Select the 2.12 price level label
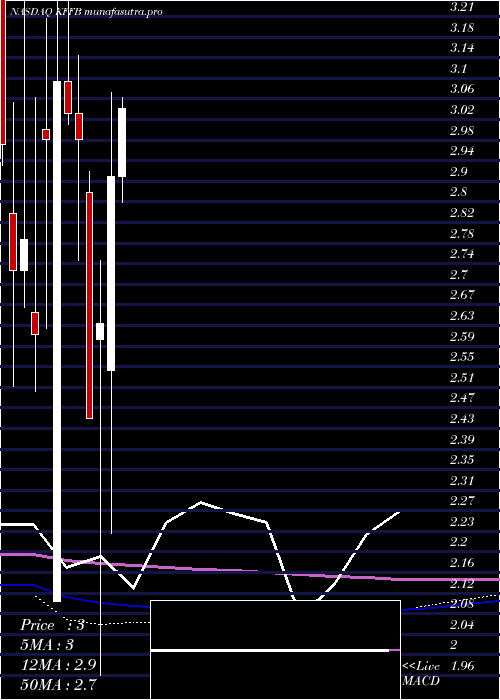 (462, 583)
